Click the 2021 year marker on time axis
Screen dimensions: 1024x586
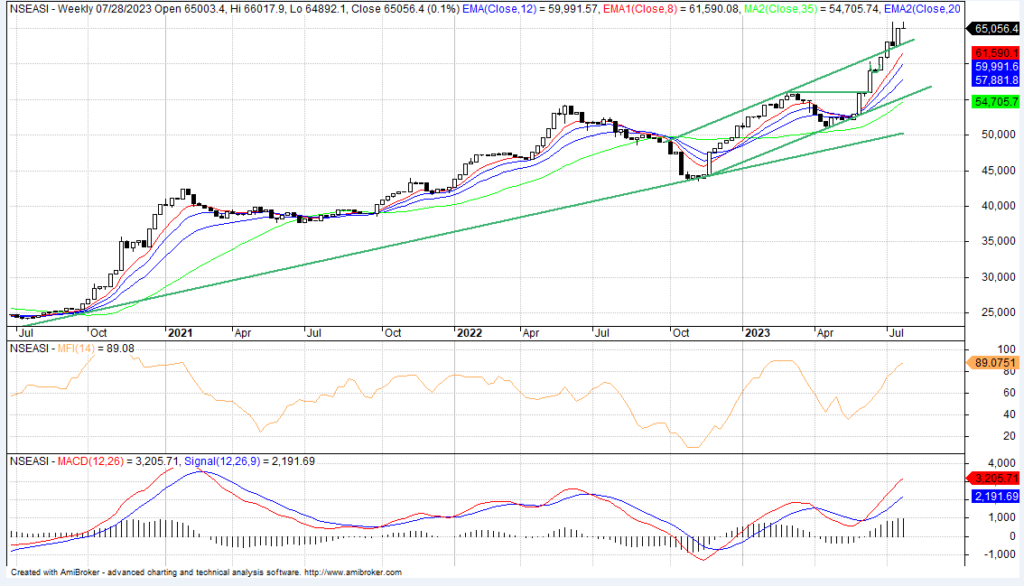click(180, 330)
